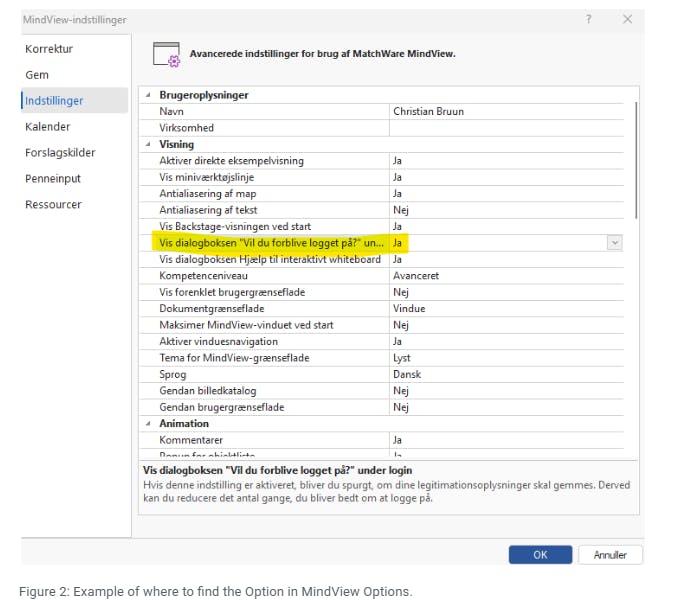Select the Antialiasering af map row
This screenshot has width=679, height=600.
pyautogui.click(x=382, y=194)
